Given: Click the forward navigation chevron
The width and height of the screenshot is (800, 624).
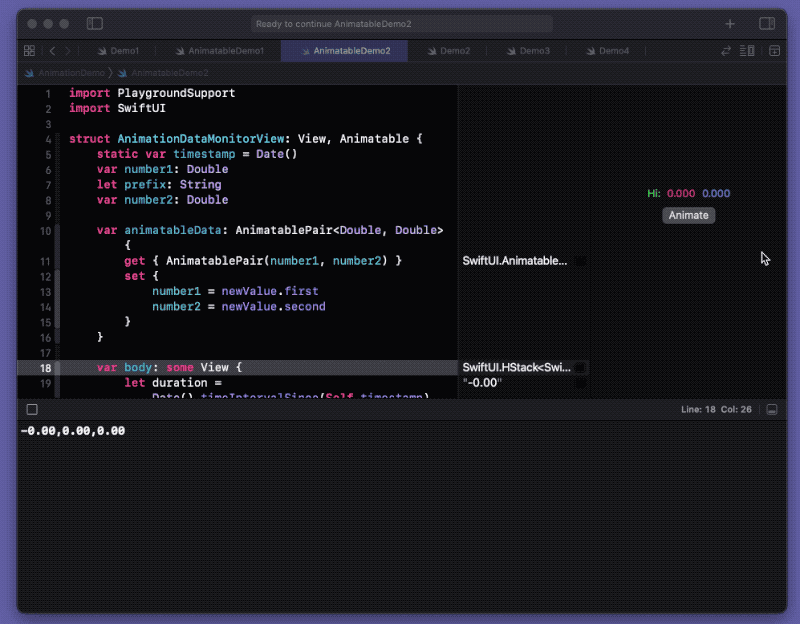Looking at the screenshot, I should [x=66, y=50].
